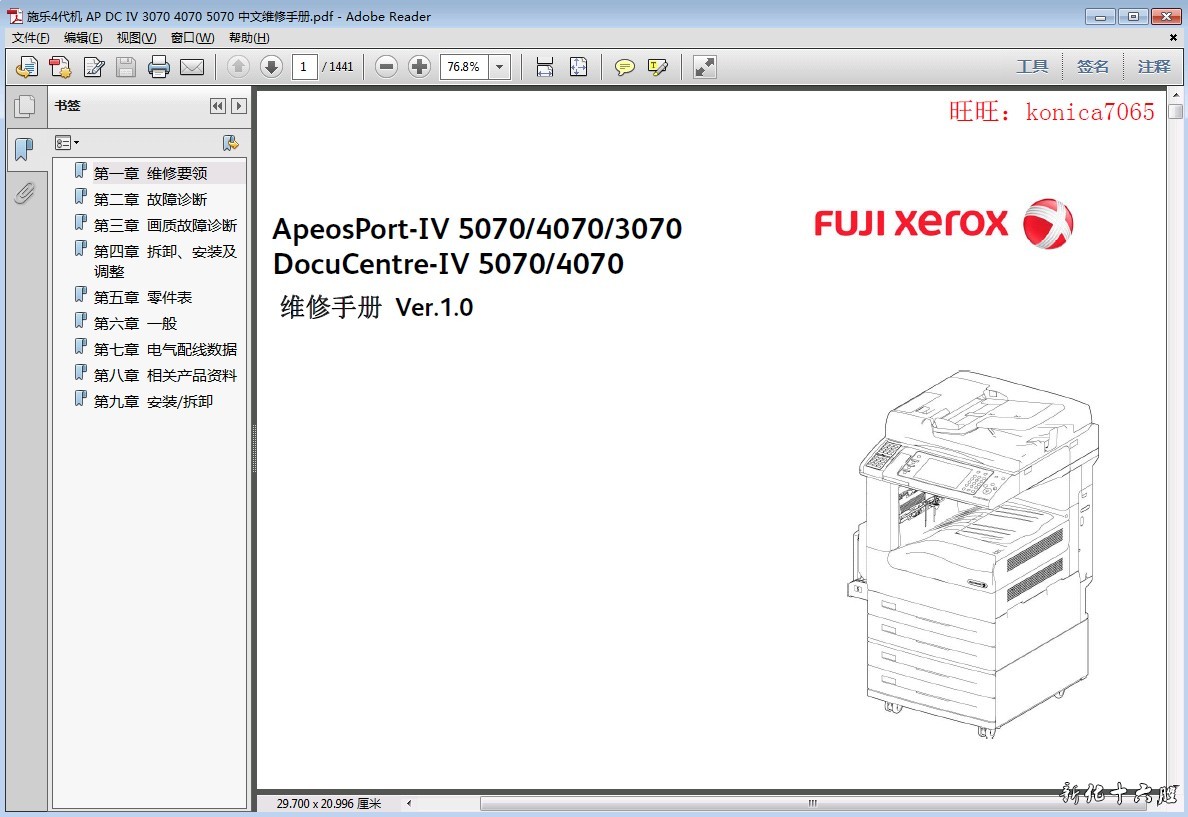The image size is (1188, 817).
Task: Open the zoom percentage dropdown
Action: (500, 67)
